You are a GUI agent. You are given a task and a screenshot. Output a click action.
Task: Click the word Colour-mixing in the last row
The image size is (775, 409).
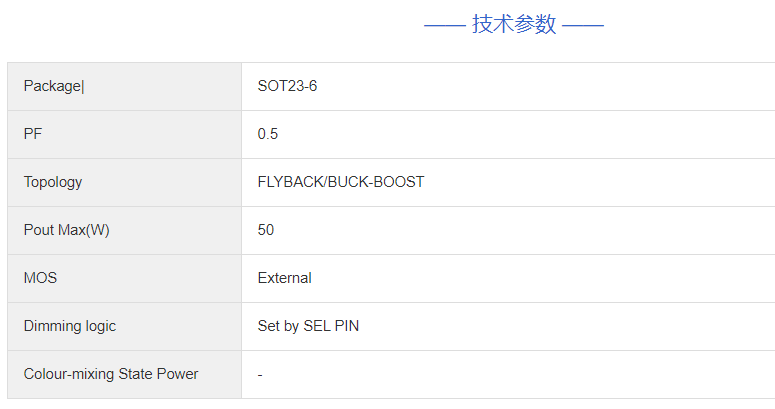point(69,374)
